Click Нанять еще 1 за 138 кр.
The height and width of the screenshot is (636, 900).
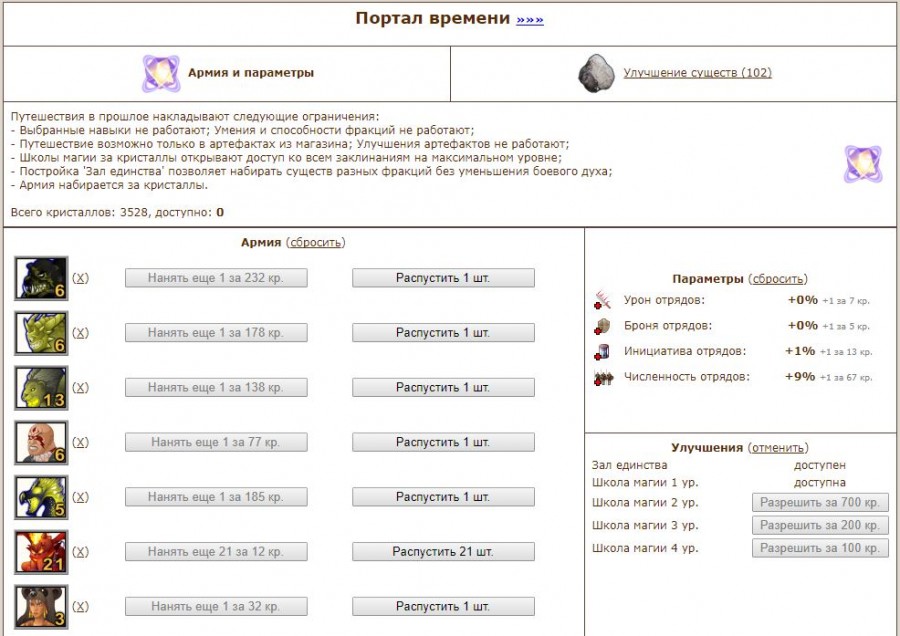pos(216,387)
